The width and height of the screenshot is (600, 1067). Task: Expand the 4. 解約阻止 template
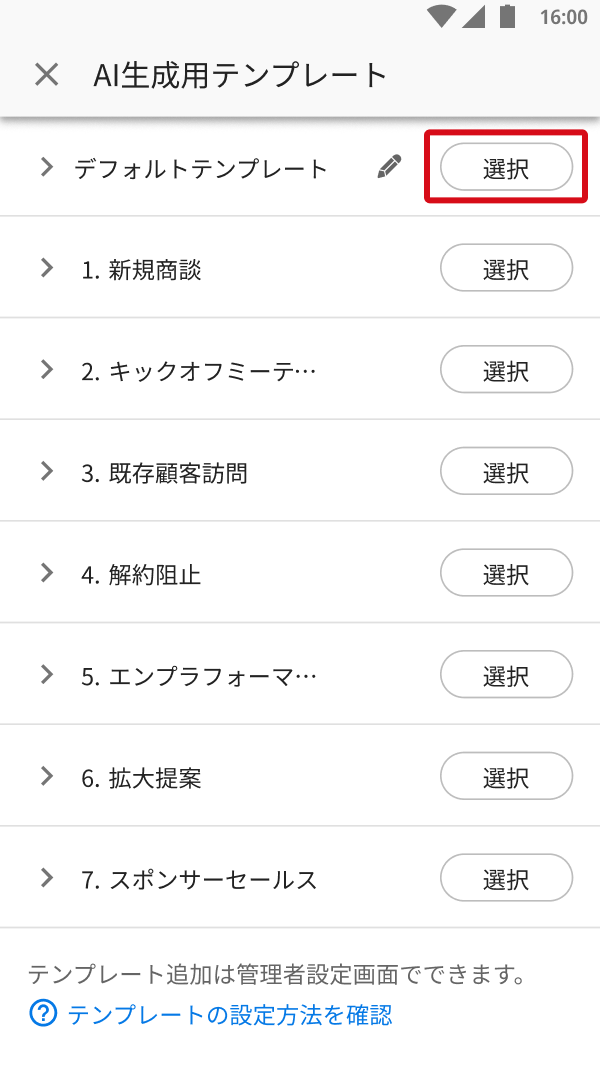point(46,573)
